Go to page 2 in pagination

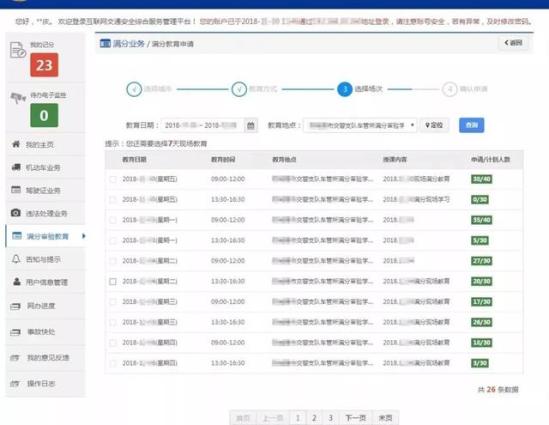[x=314, y=418]
